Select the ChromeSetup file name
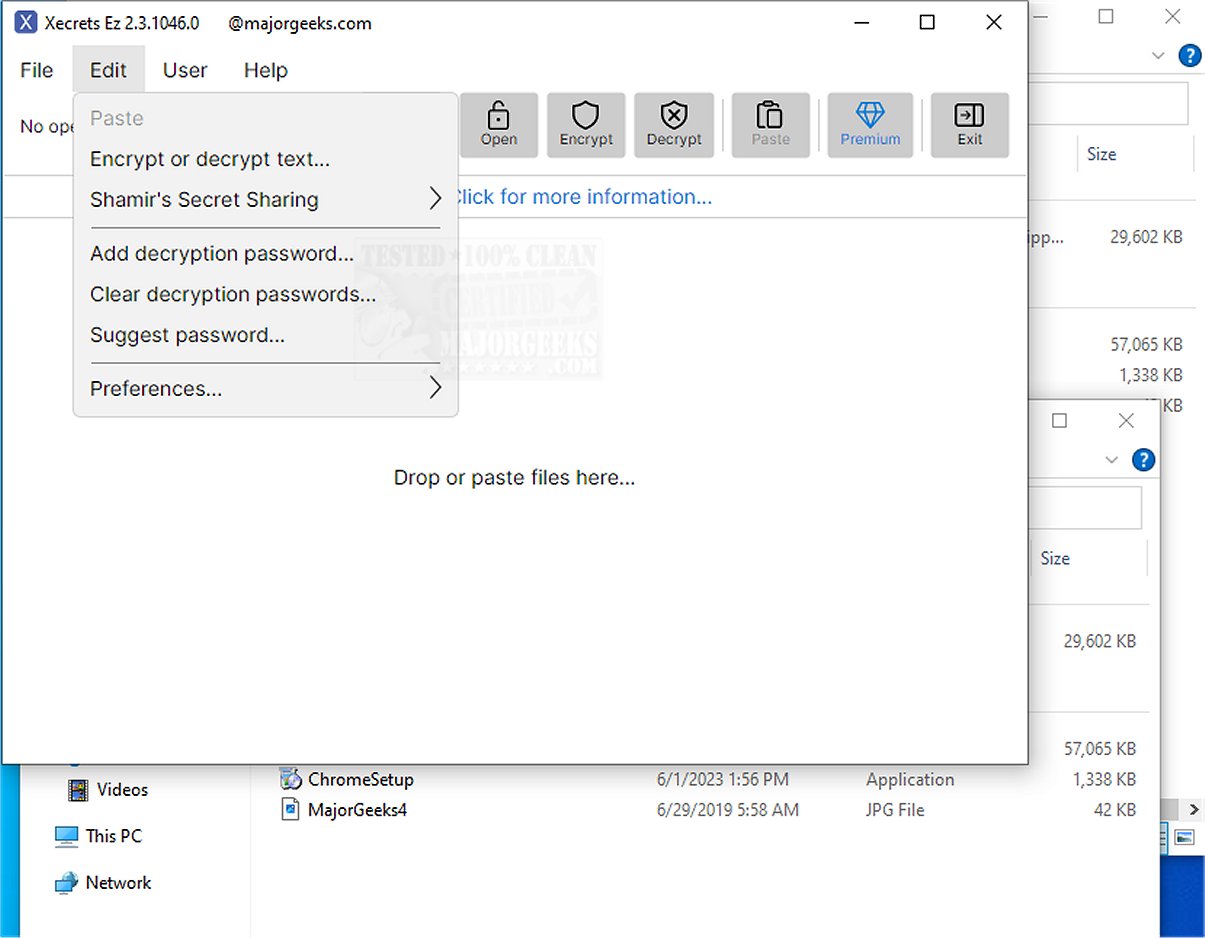The width and height of the screenshot is (1205, 938). [x=361, y=779]
